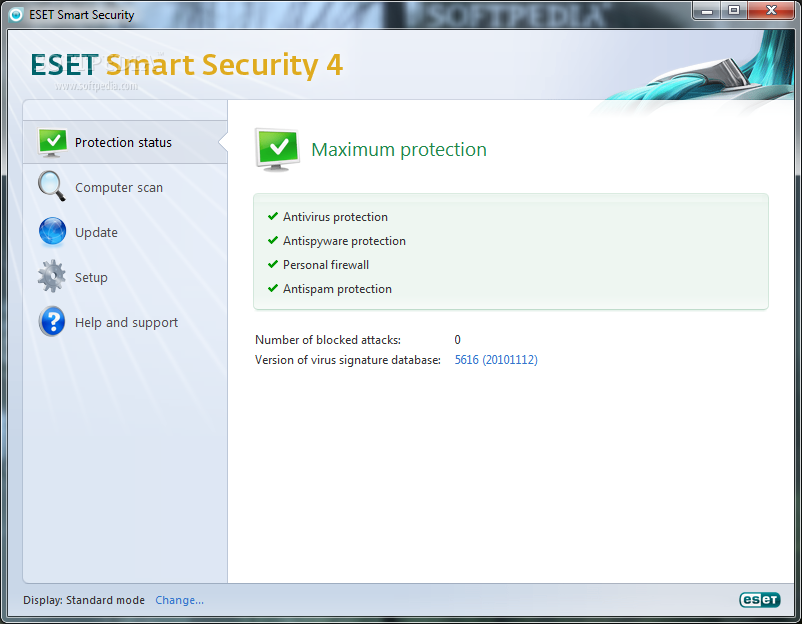Image resolution: width=802 pixels, height=624 pixels.
Task: Click the green checkmark beside Antivirus protection
Action: [x=273, y=216]
